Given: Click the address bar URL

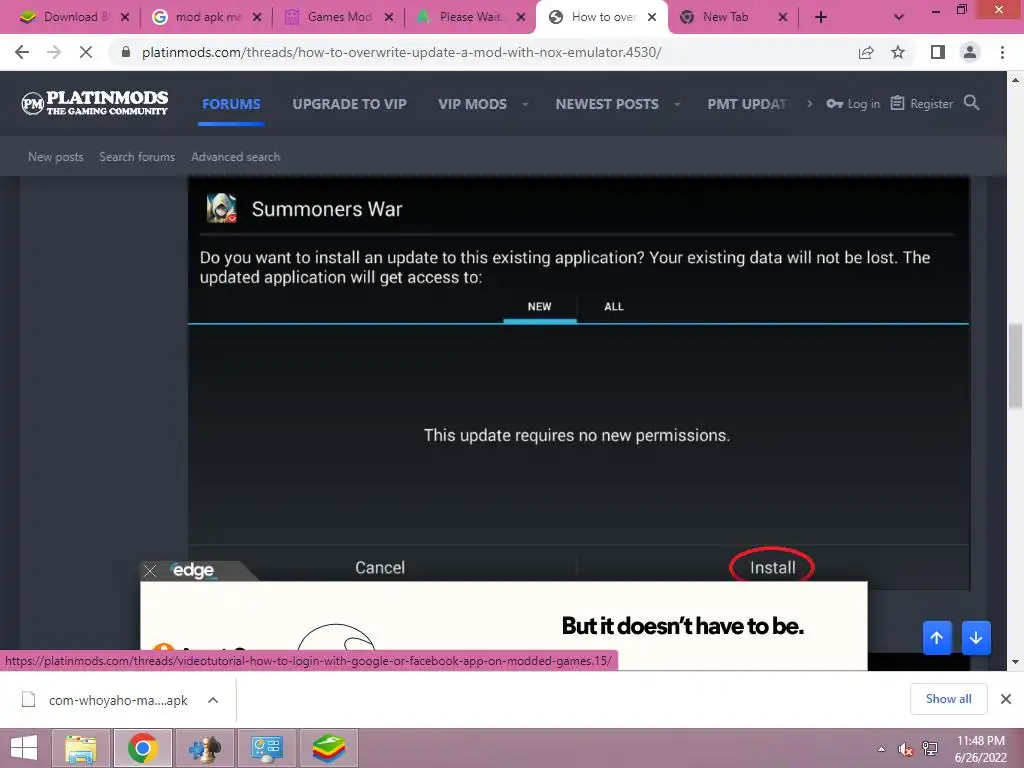Looking at the screenshot, I should coord(401,52).
